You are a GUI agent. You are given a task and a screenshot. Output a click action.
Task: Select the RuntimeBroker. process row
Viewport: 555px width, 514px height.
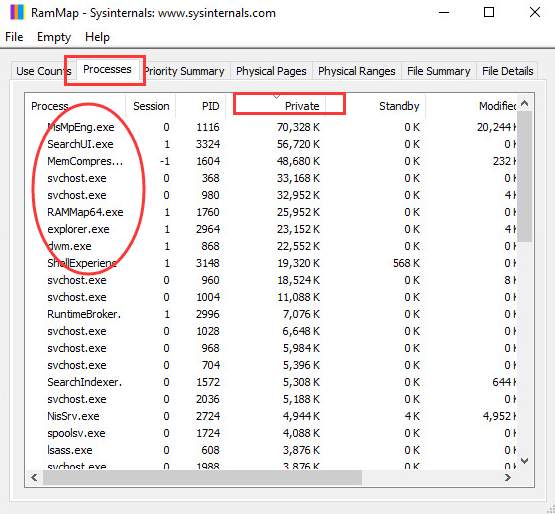[271, 314]
